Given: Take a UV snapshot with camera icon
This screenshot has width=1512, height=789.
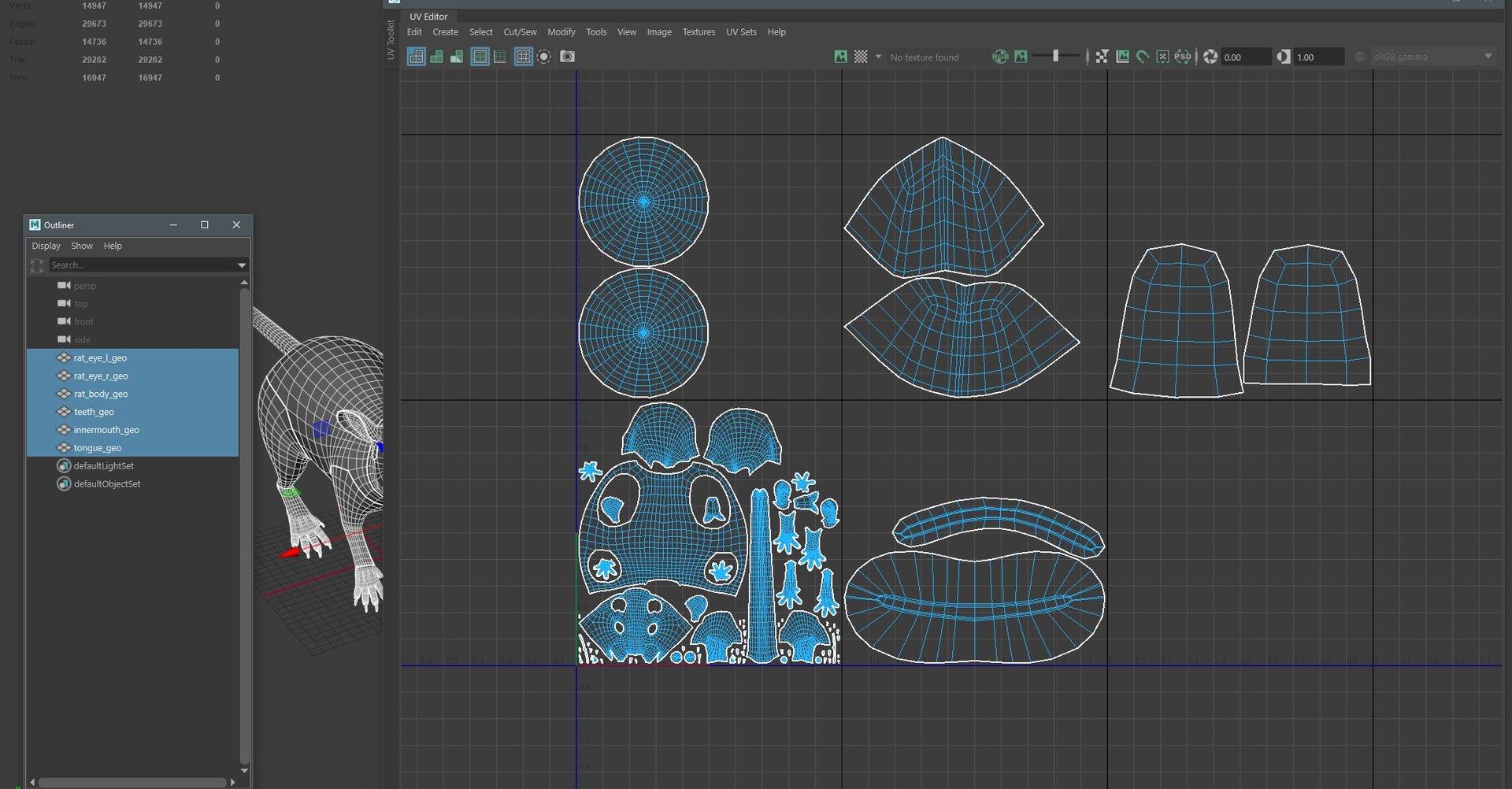Looking at the screenshot, I should (x=567, y=57).
